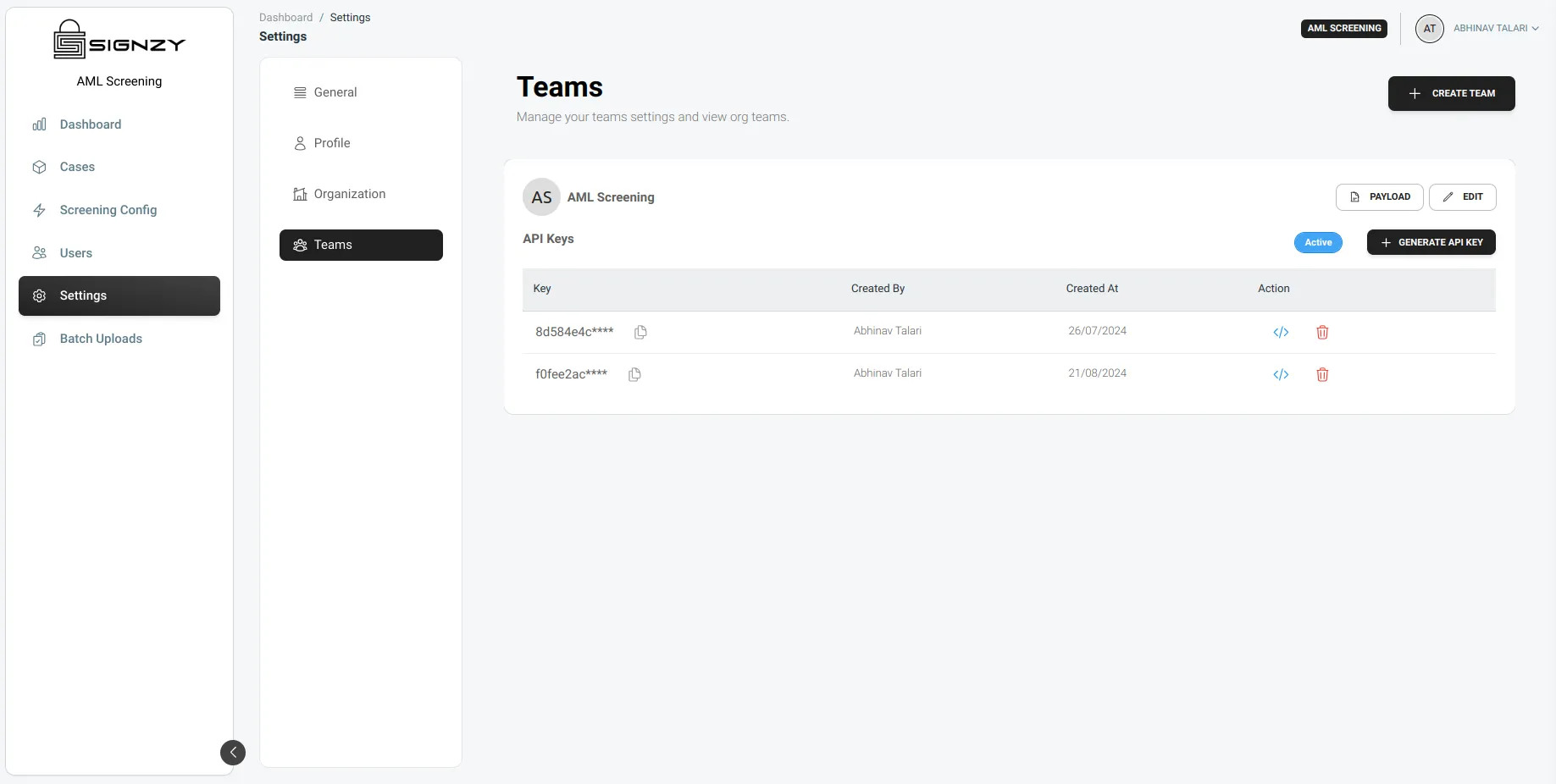Click the date 26/07/2024
Image resolution: width=1556 pixels, height=784 pixels.
pos(1097,331)
